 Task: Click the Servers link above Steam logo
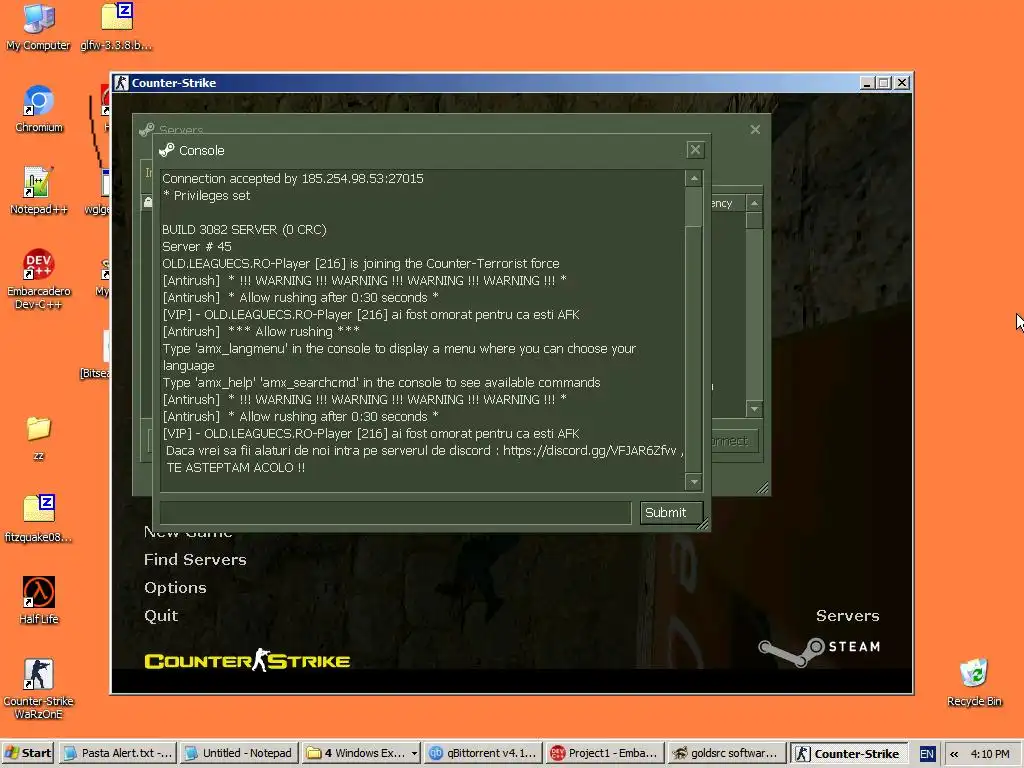click(x=848, y=616)
